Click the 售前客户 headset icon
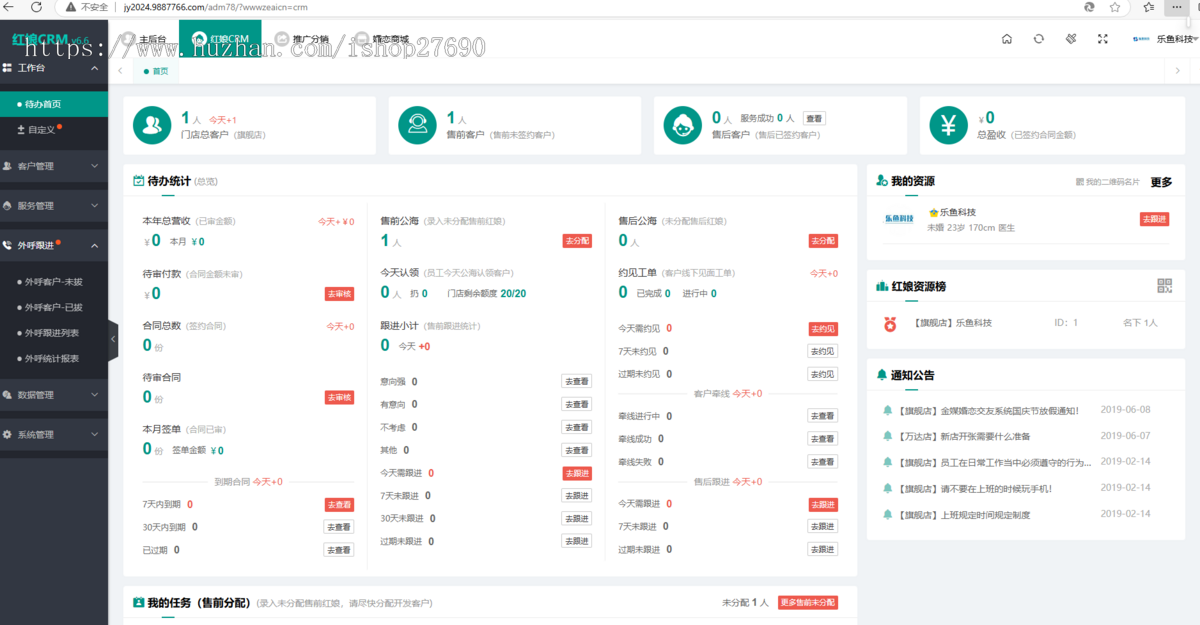This screenshot has width=1200, height=625. (x=417, y=125)
